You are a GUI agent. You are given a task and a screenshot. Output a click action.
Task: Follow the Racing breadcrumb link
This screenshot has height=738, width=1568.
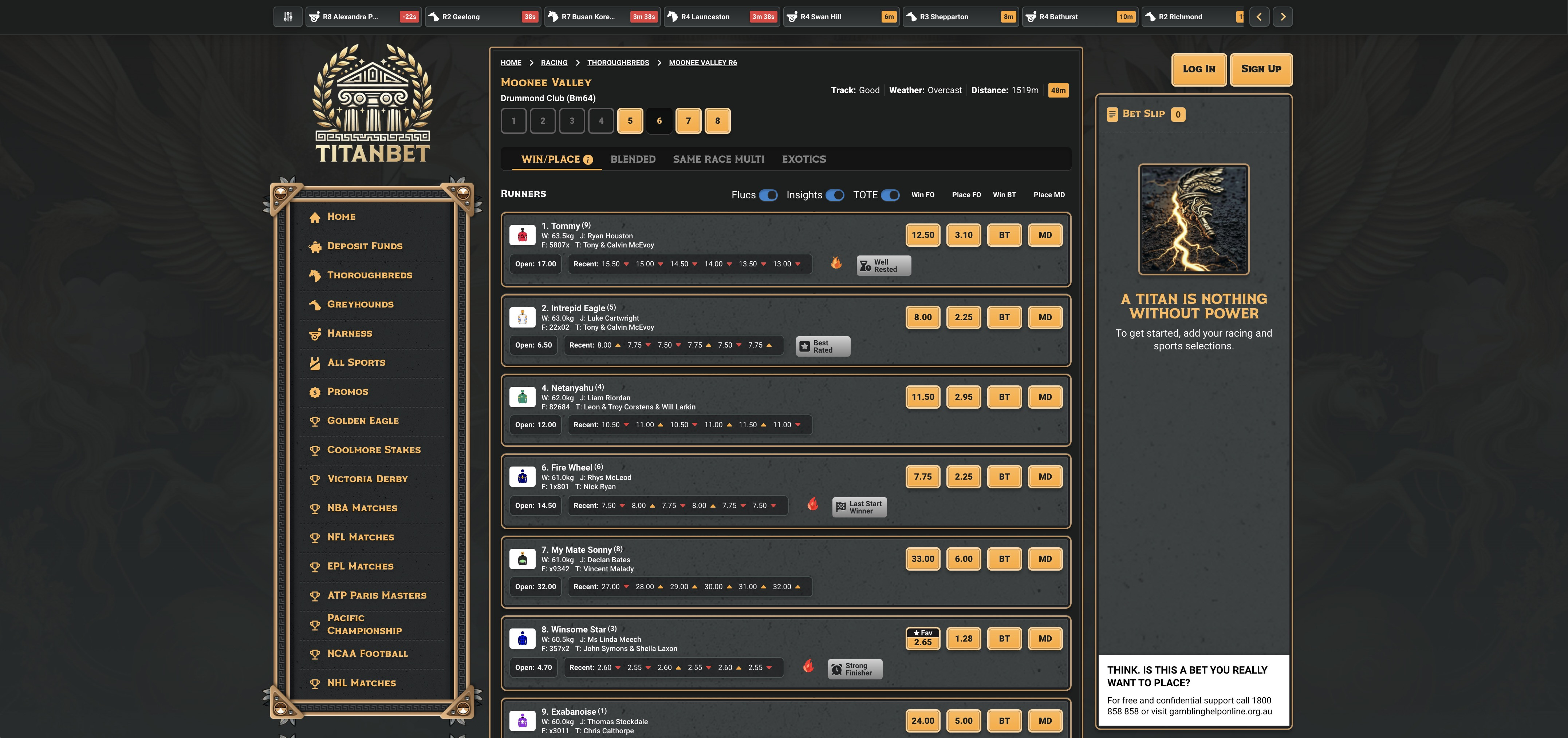click(x=554, y=63)
